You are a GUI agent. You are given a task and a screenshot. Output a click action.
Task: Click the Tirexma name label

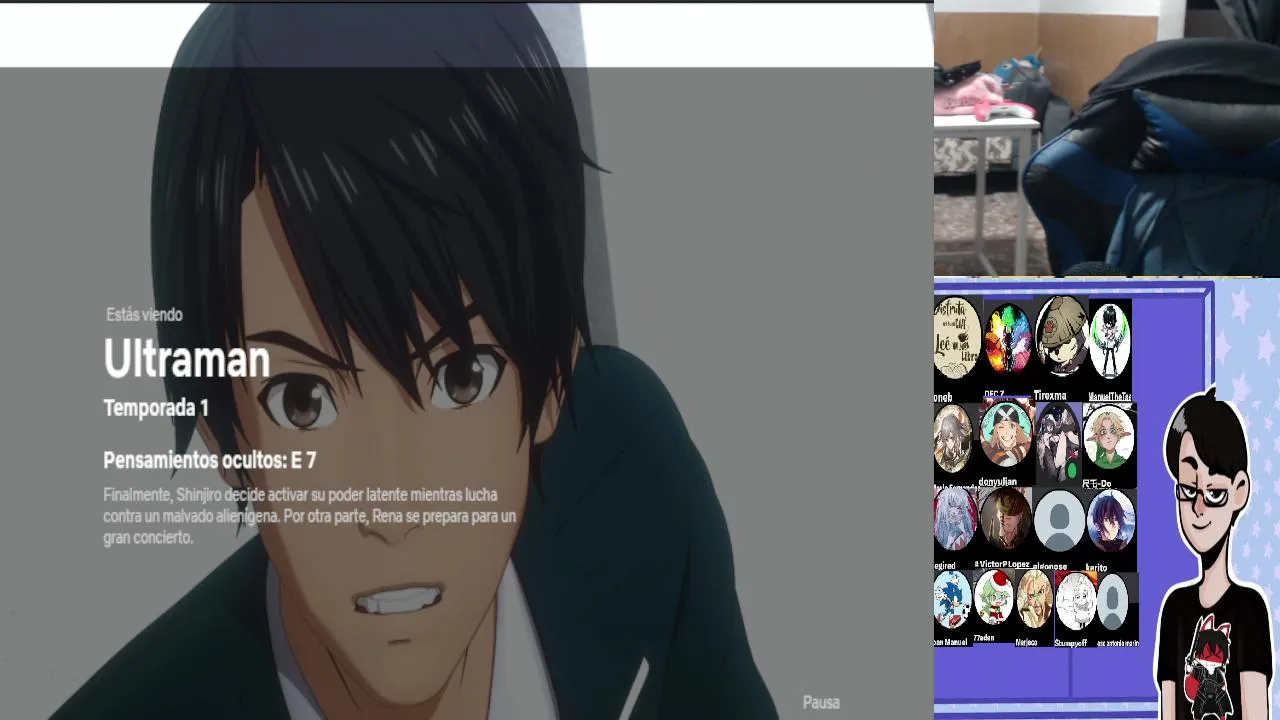pyautogui.click(x=1050, y=396)
